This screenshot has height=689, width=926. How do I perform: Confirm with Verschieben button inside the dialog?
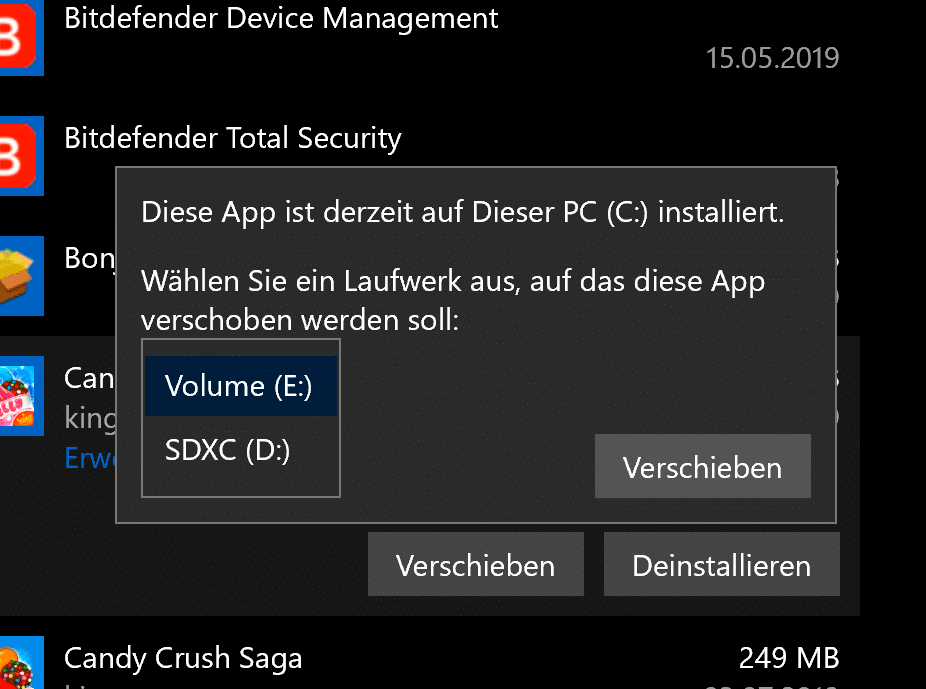pos(703,466)
